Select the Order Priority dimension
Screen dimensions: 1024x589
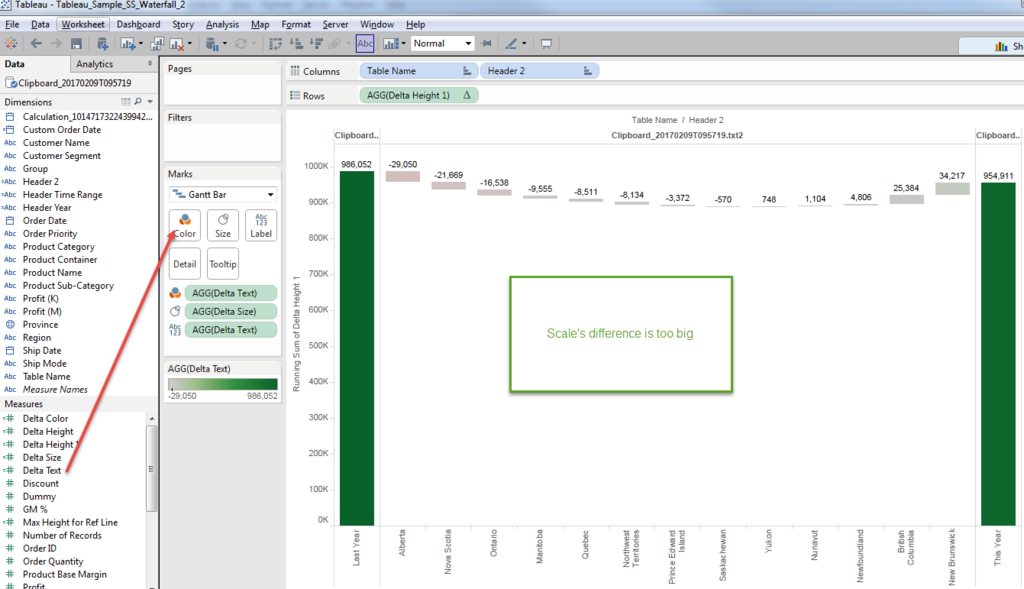[50, 233]
